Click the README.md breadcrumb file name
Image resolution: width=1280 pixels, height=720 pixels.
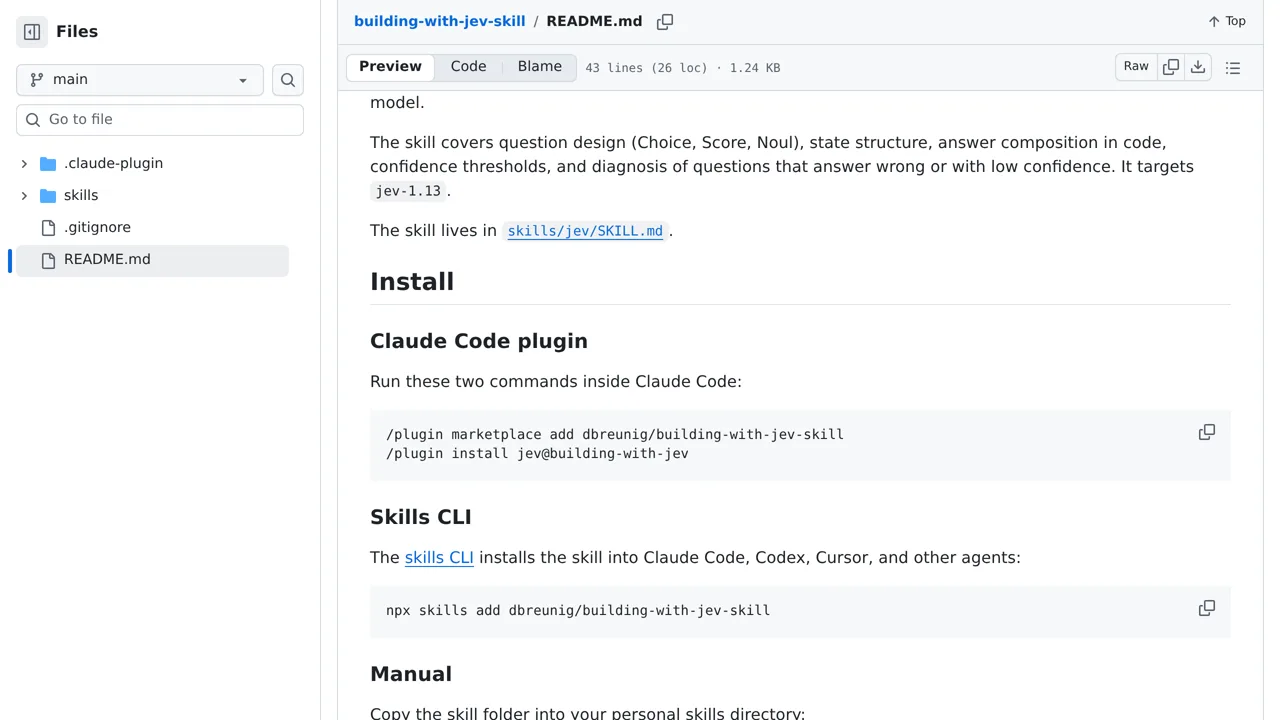(x=594, y=21)
